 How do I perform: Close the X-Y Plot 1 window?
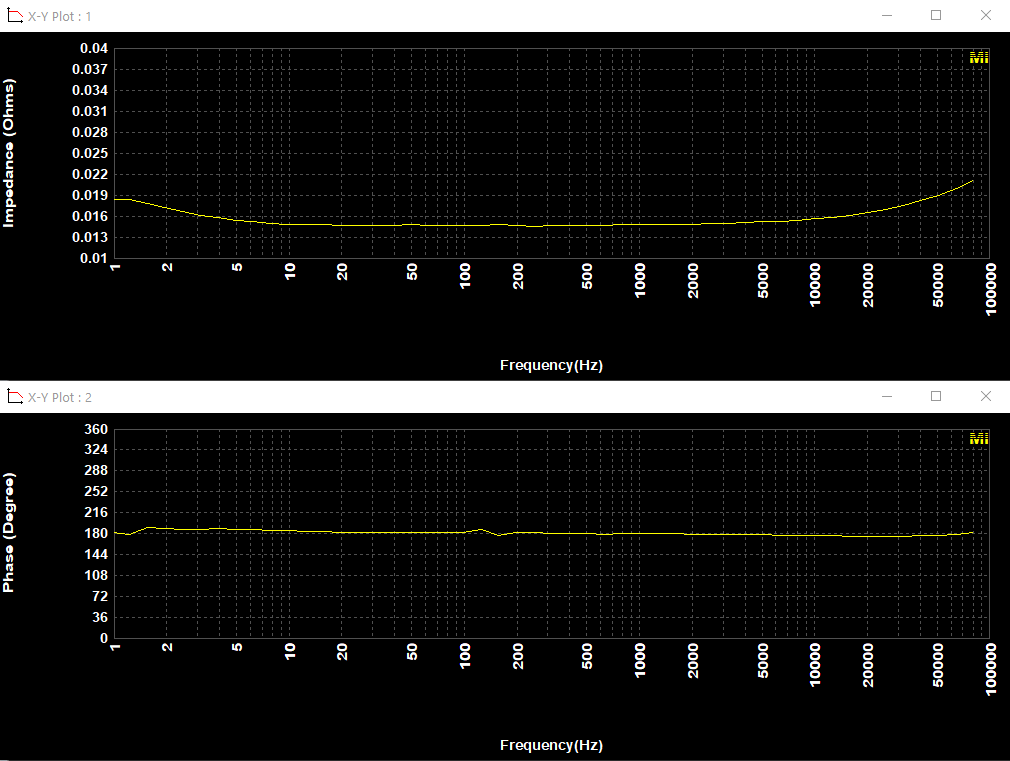(985, 16)
